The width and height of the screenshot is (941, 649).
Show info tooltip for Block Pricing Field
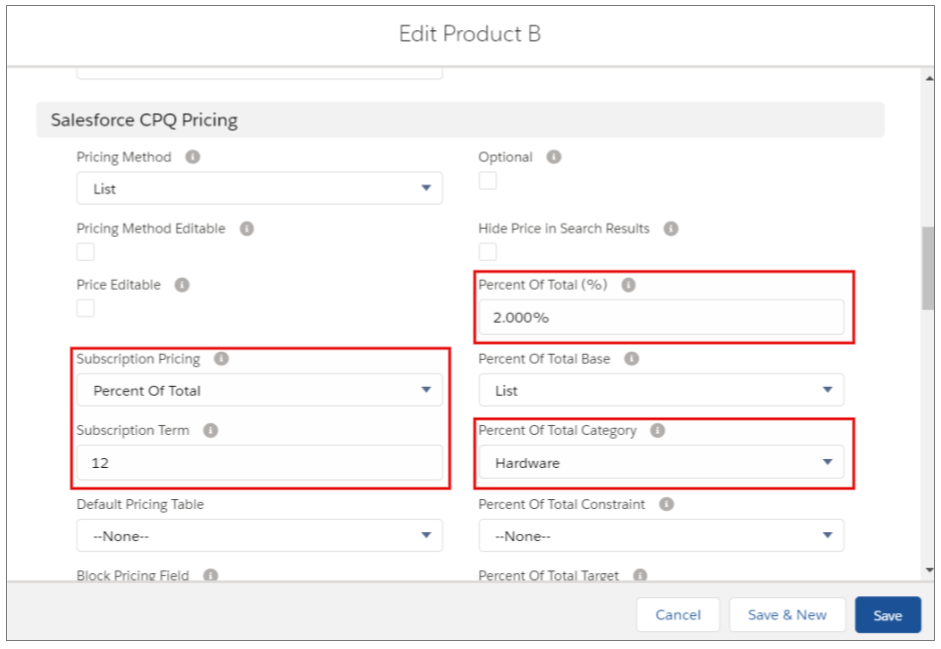[x=211, y=575]
